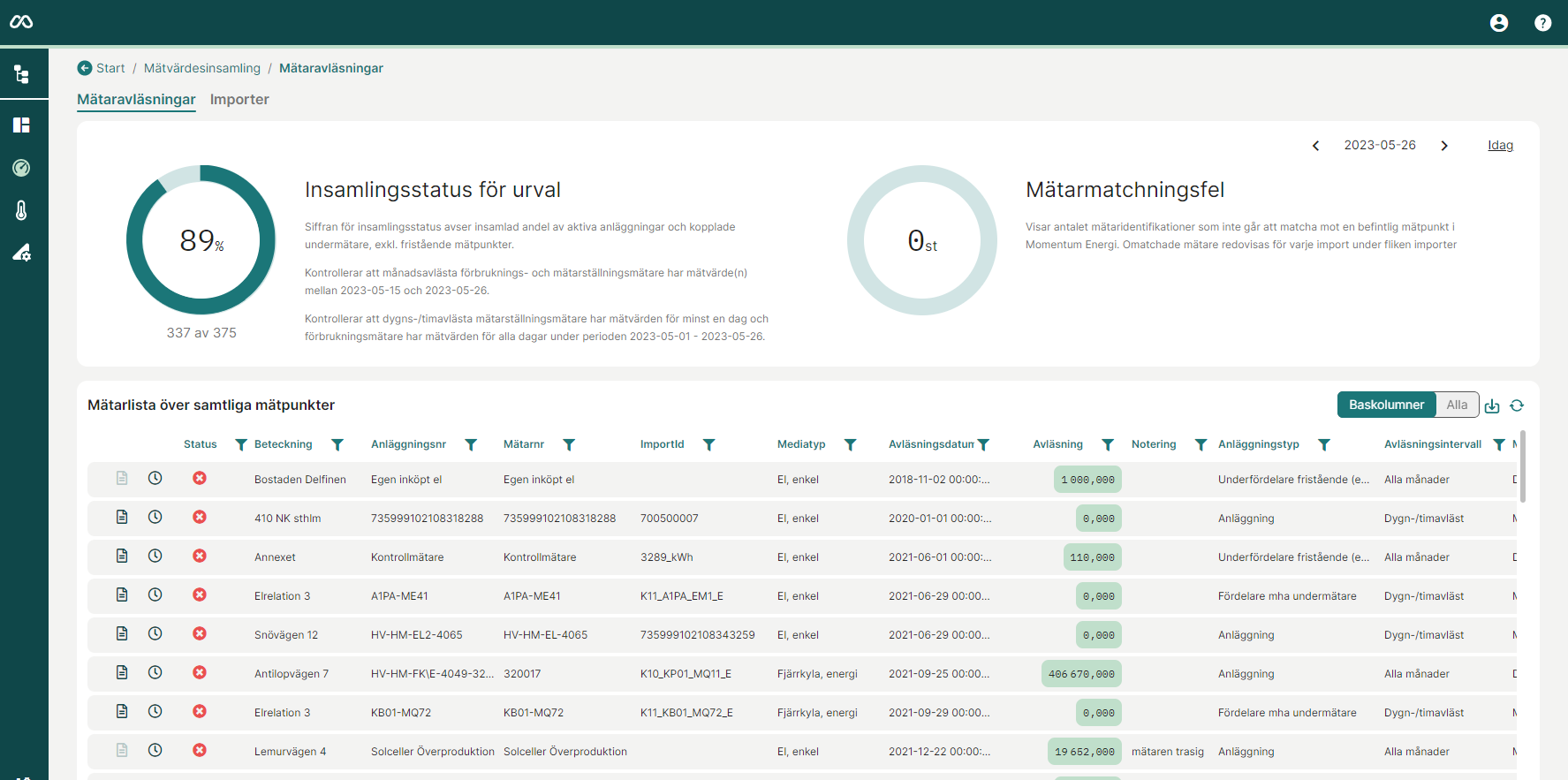Click the Avläsningsdatum column header
The image size is (1568, 780).
coord(931,444)
